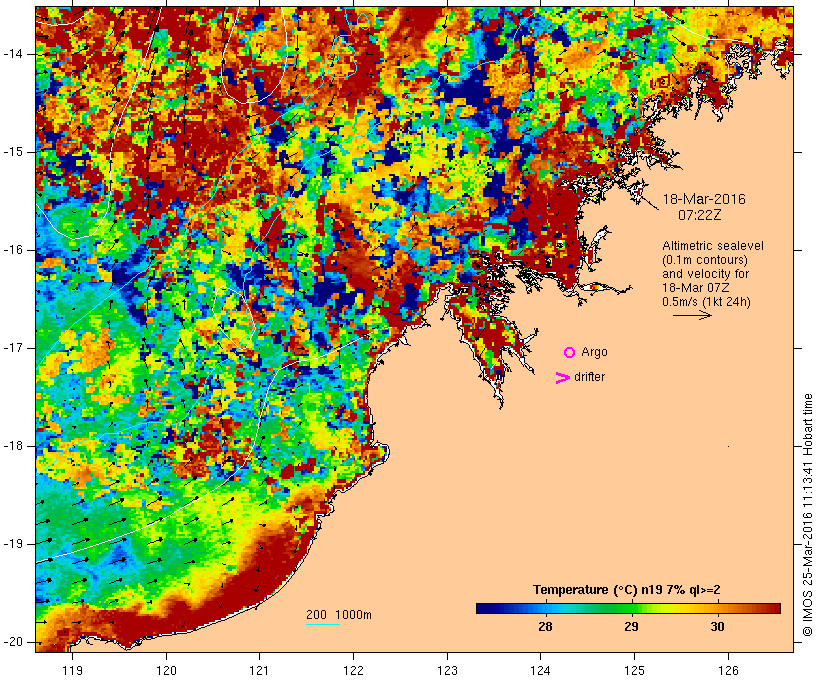Click the 'Altimetric sealevel' caption
Image resolution: width=820 pixels, height=680 pixels.
[713, 246]
